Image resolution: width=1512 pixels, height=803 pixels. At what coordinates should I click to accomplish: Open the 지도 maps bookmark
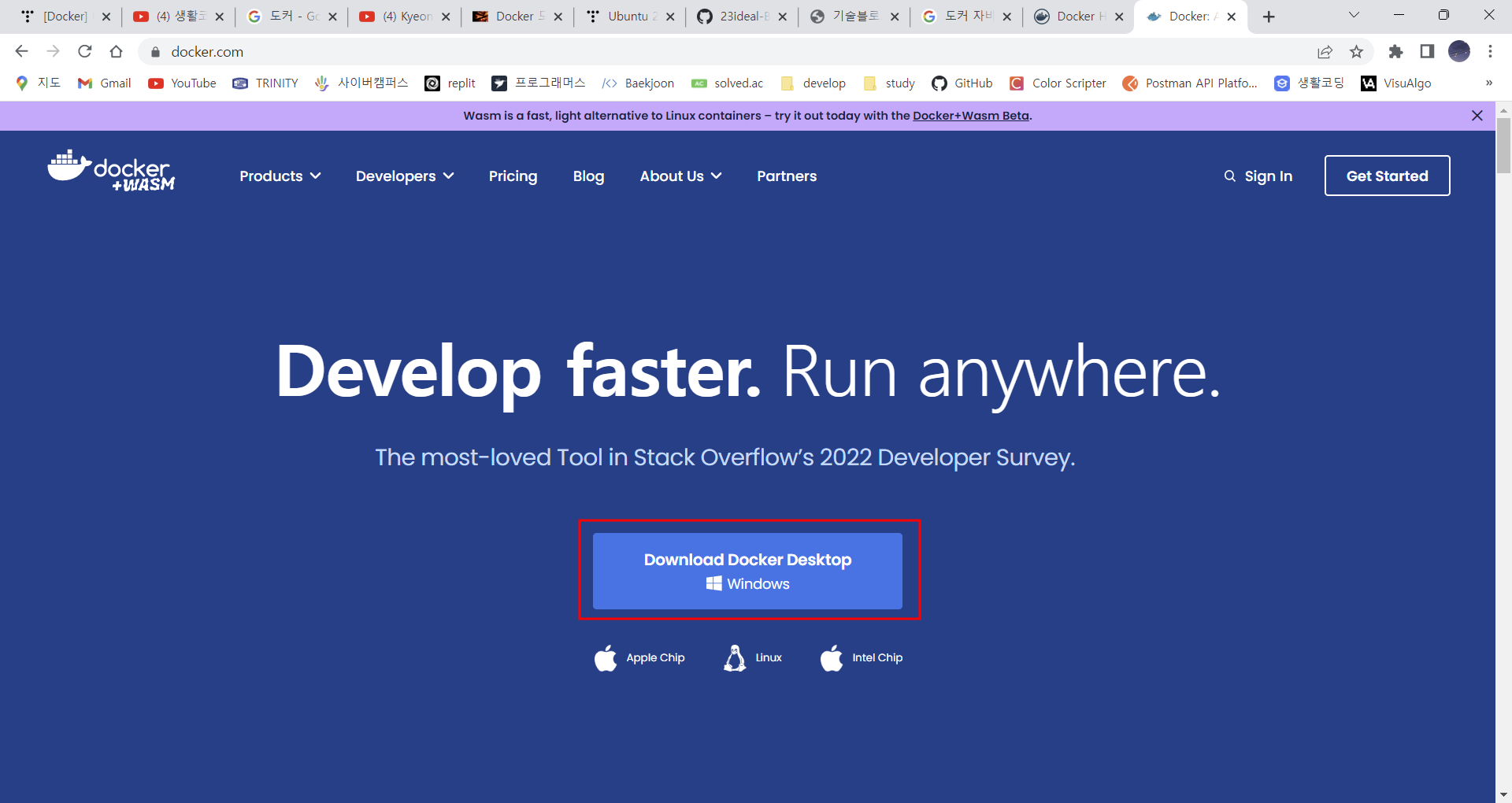pos(39,83)
